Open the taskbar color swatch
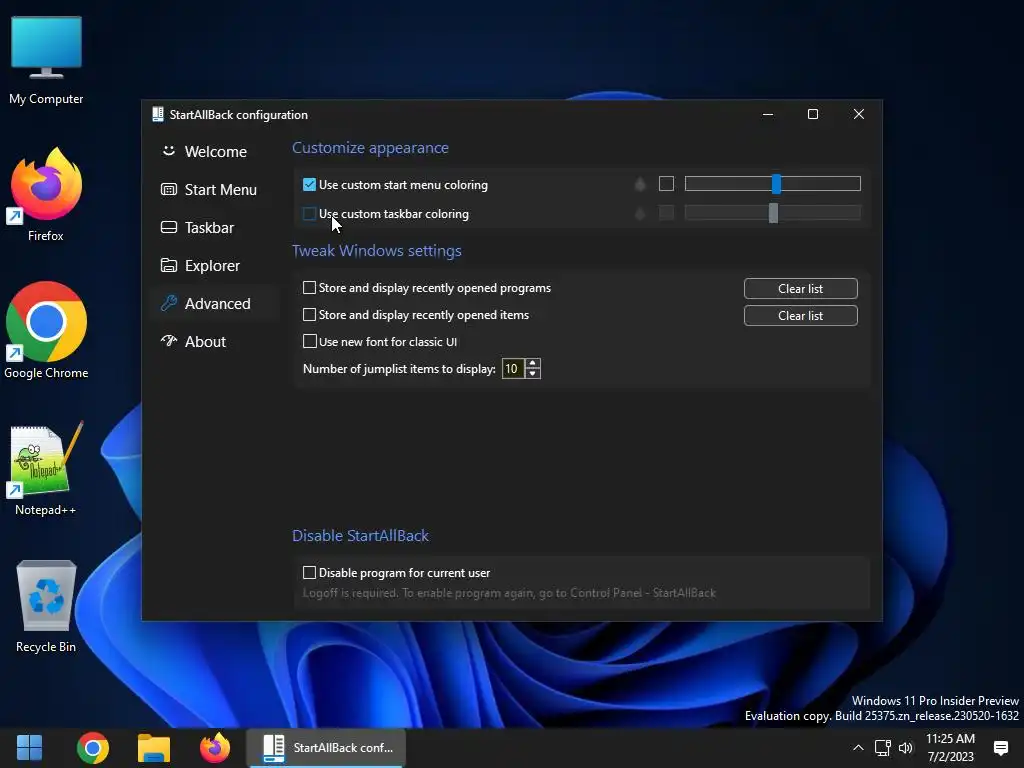The height and width of the screenshot is (768, 1024). pos(666,213)
